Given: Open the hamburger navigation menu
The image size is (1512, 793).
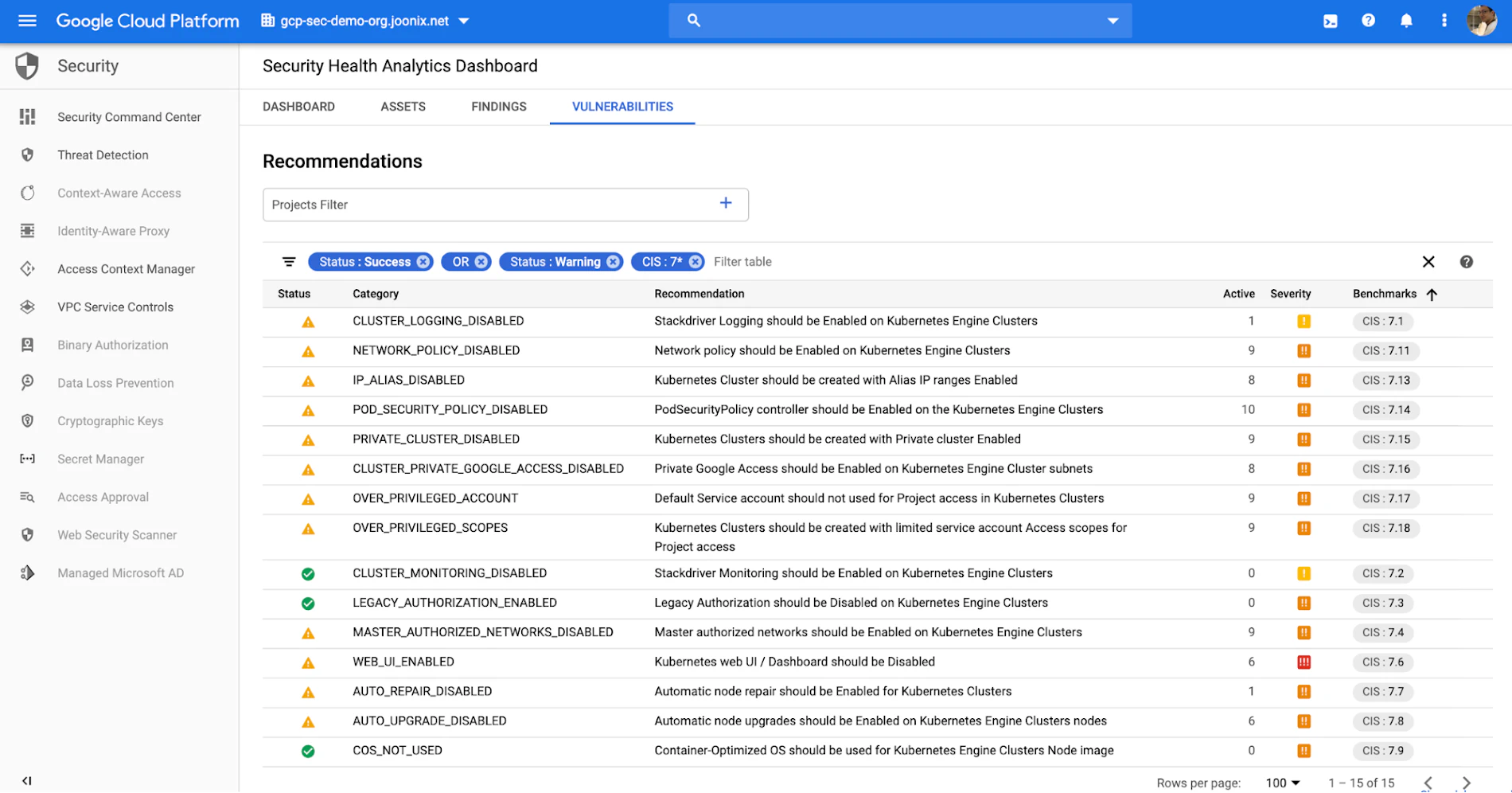Looking at the screenshot, I should 27,21.
